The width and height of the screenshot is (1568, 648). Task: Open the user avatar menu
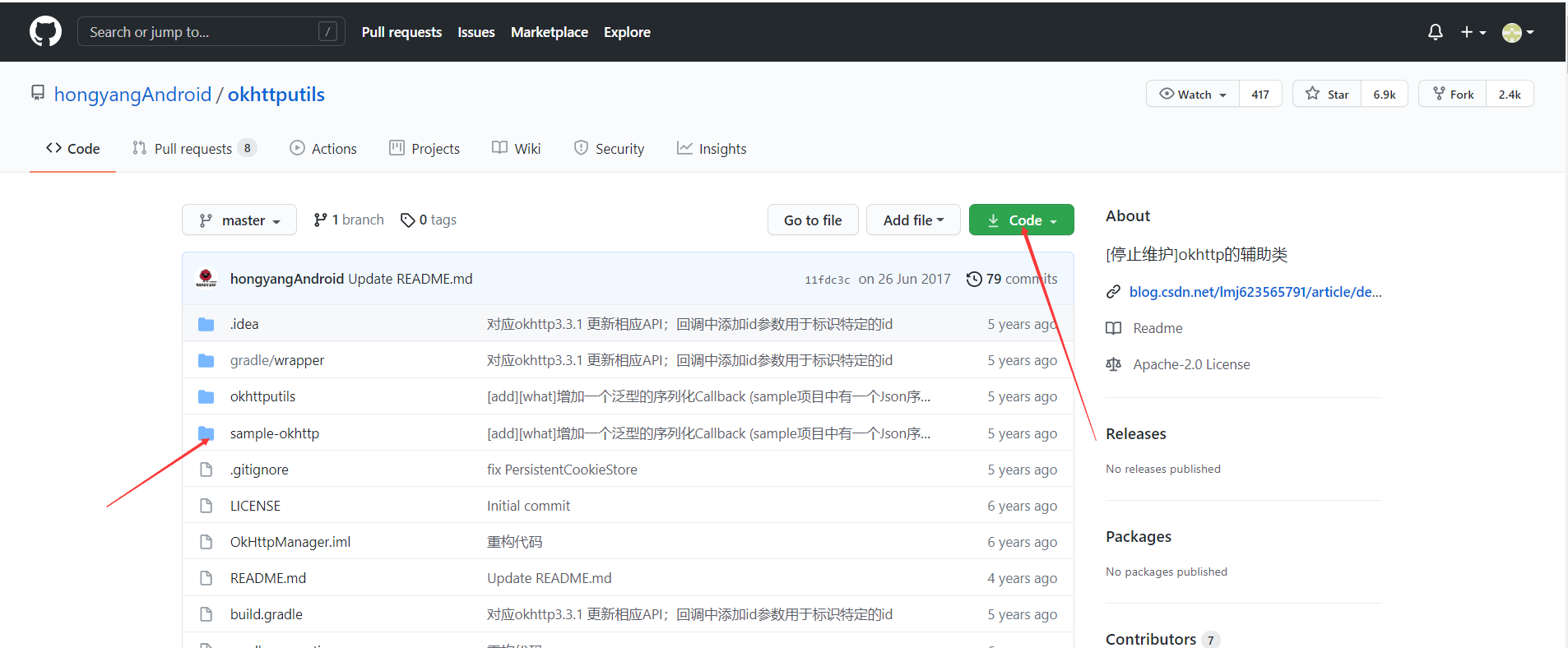pyautogui.click(x=1518, y=32)
